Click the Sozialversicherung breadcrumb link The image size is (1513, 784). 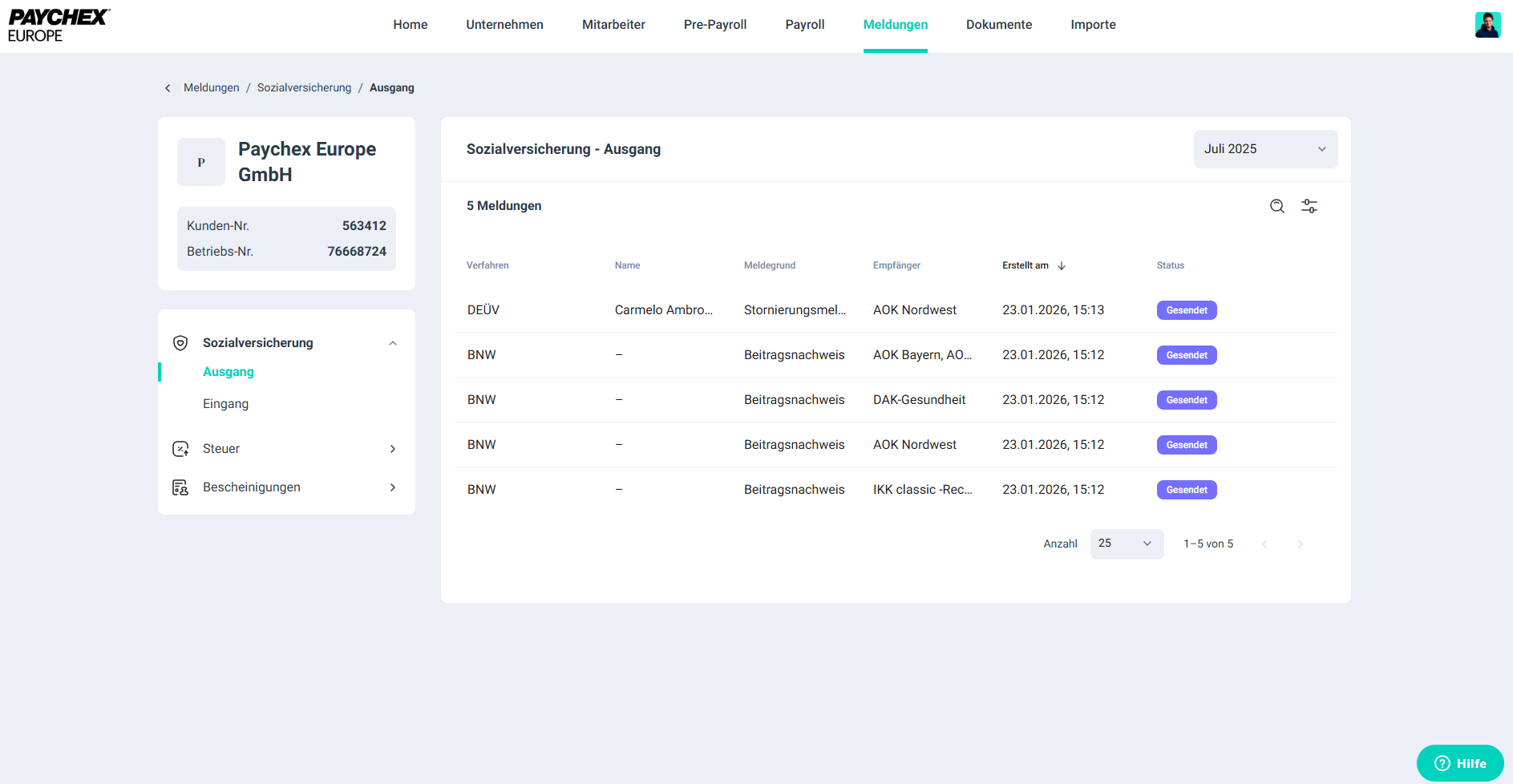coord(304,88)
